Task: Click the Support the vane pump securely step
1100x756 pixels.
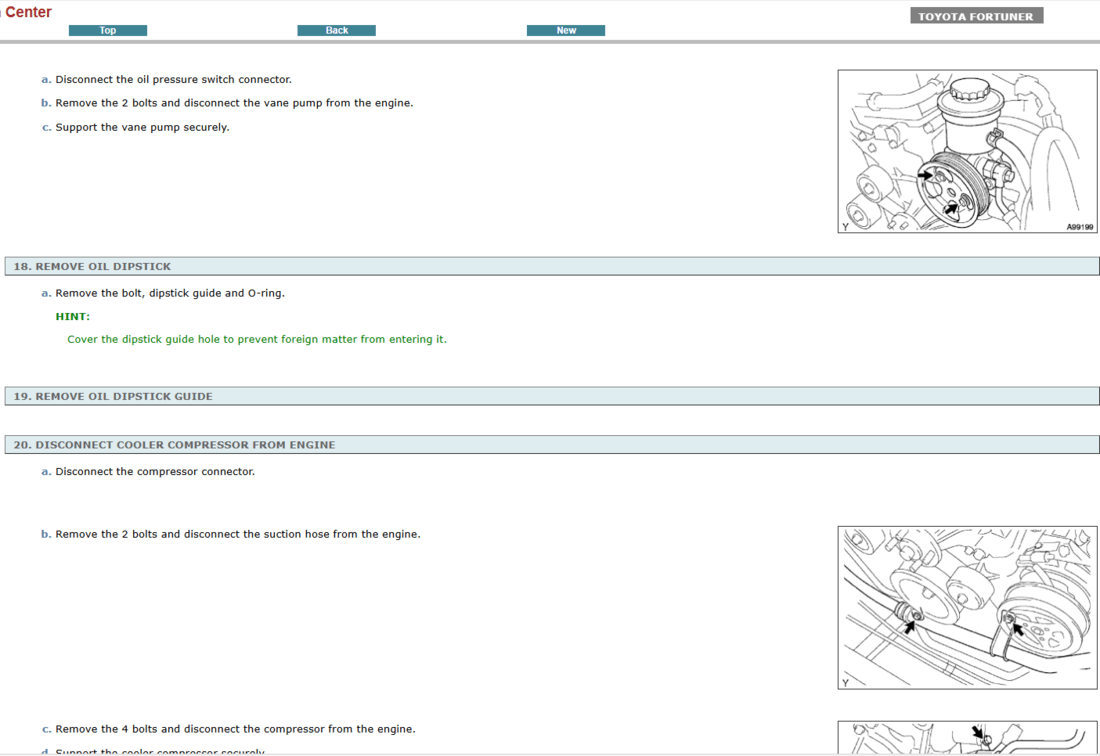Action: [x=142, y=128]
